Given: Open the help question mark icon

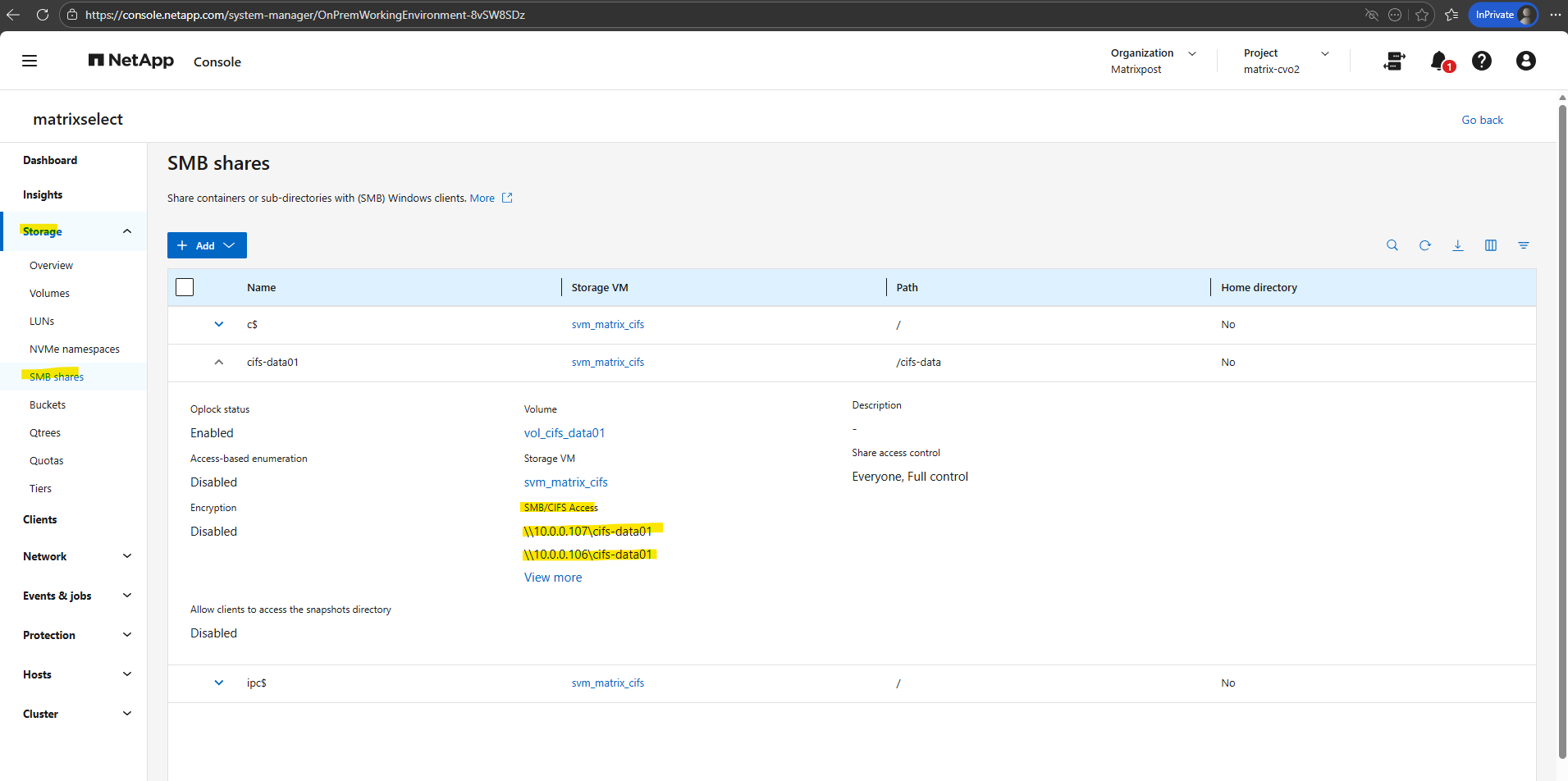Looking at the screenshot, I should [1481, 61].
